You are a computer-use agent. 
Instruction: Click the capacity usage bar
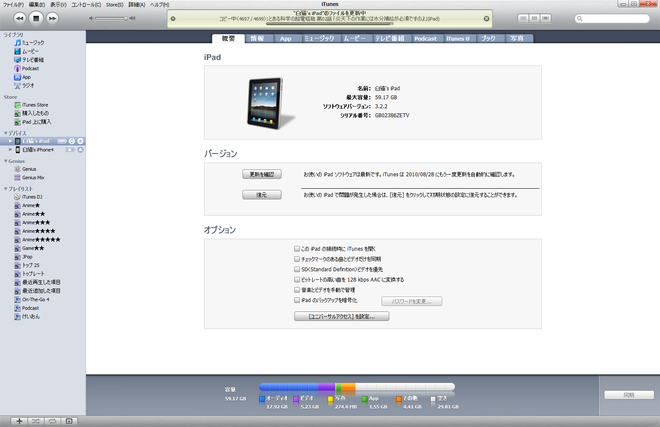(x=357, y=387)
